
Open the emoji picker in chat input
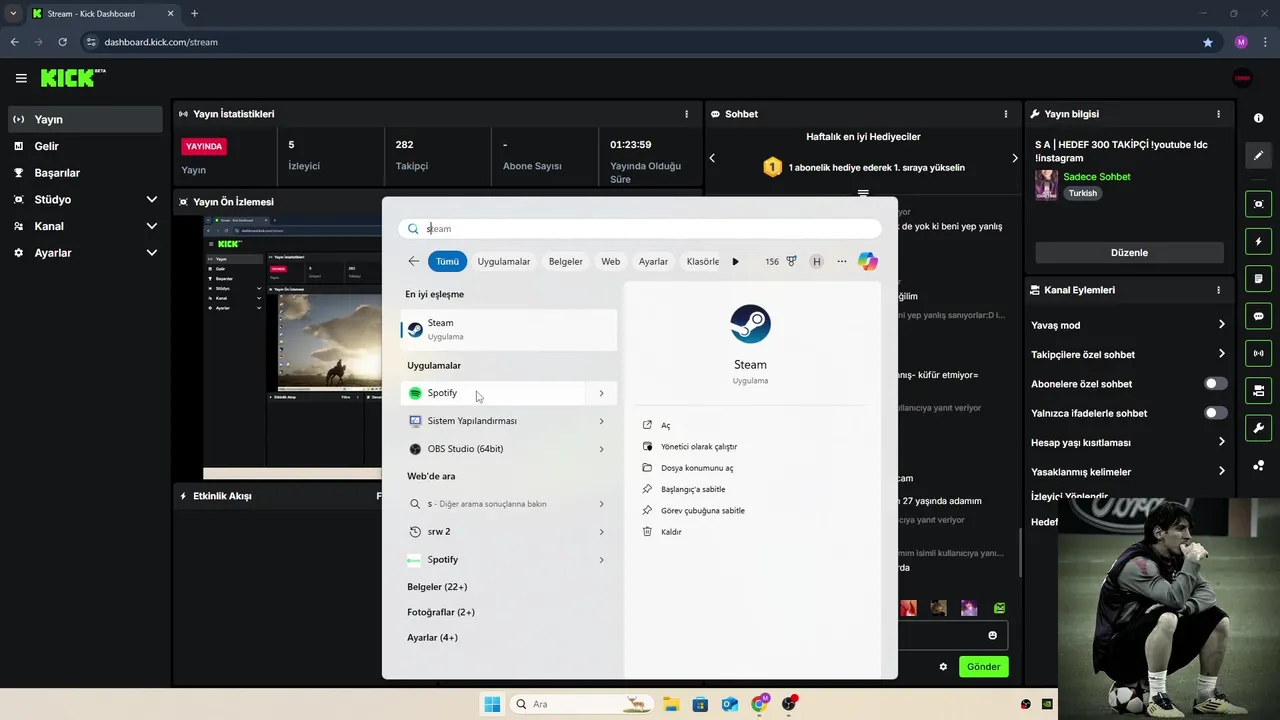click(993, 635)
